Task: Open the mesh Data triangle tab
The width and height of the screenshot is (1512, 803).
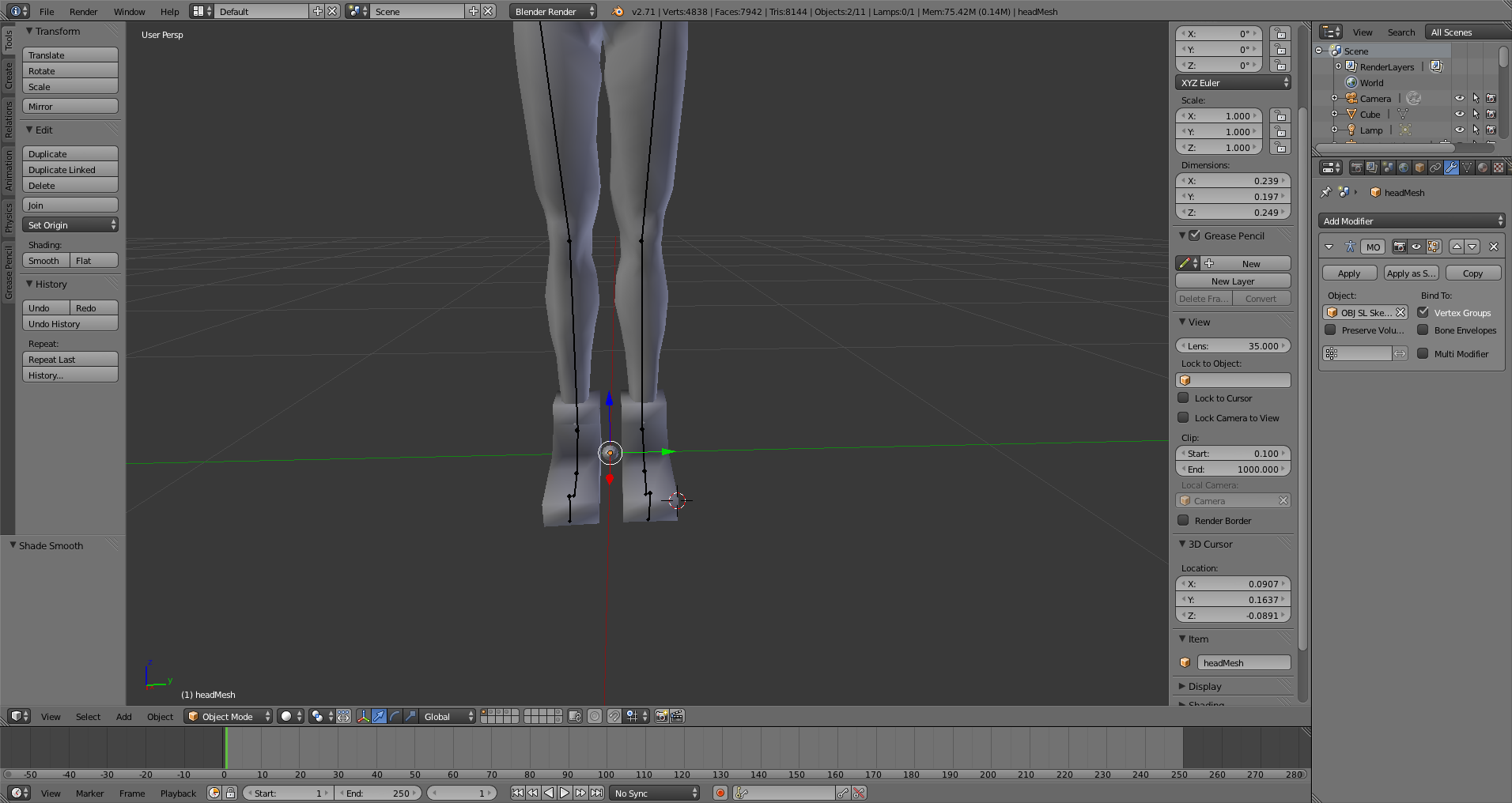Action: pos(1467,168)
